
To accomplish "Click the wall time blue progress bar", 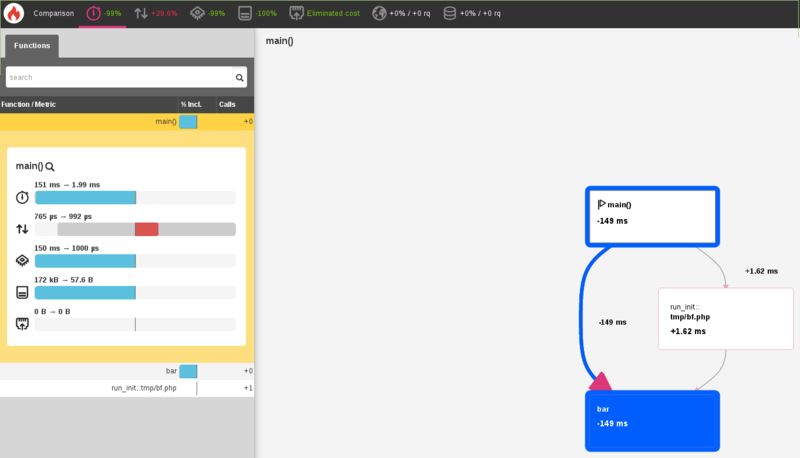I will (x=85, y=197).
